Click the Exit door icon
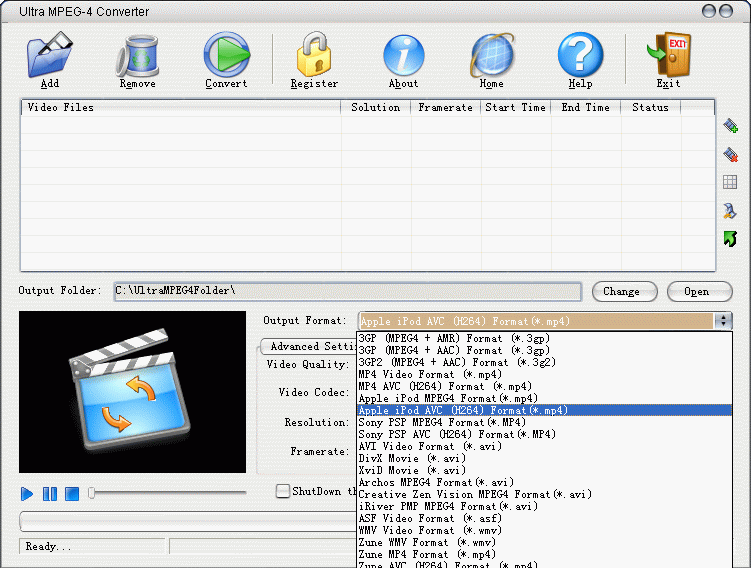 point(669,55)
